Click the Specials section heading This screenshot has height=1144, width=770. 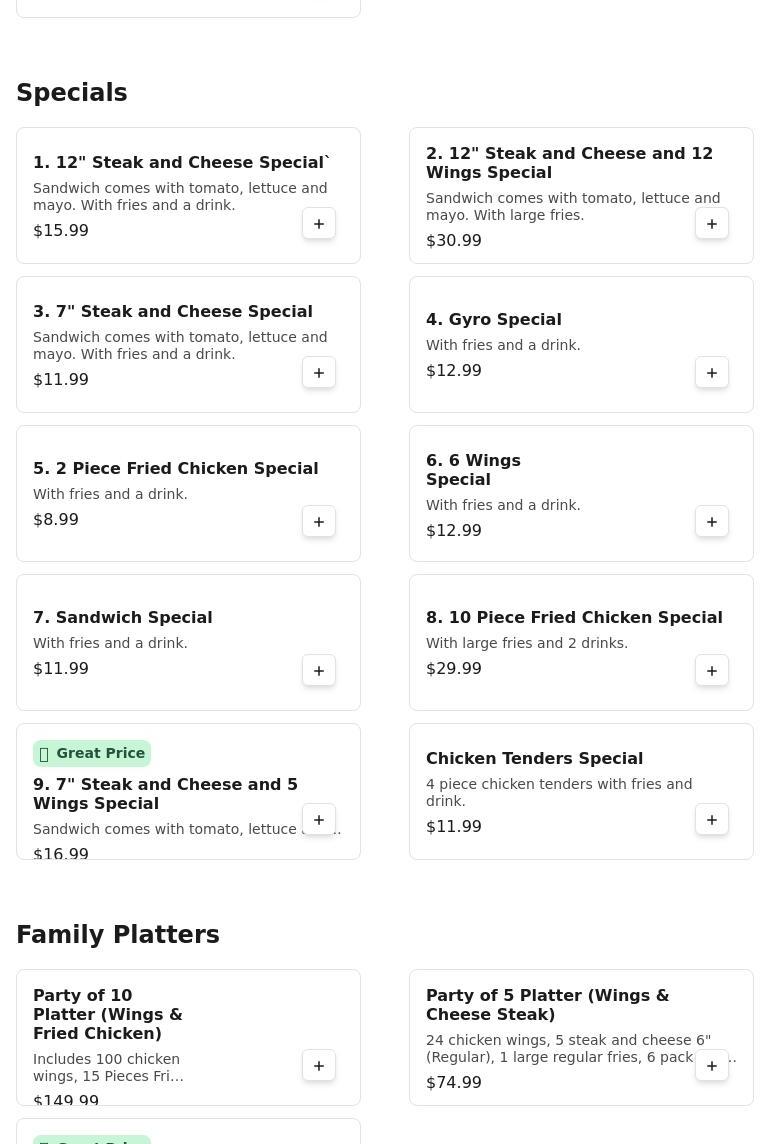(x=72, y=93)
